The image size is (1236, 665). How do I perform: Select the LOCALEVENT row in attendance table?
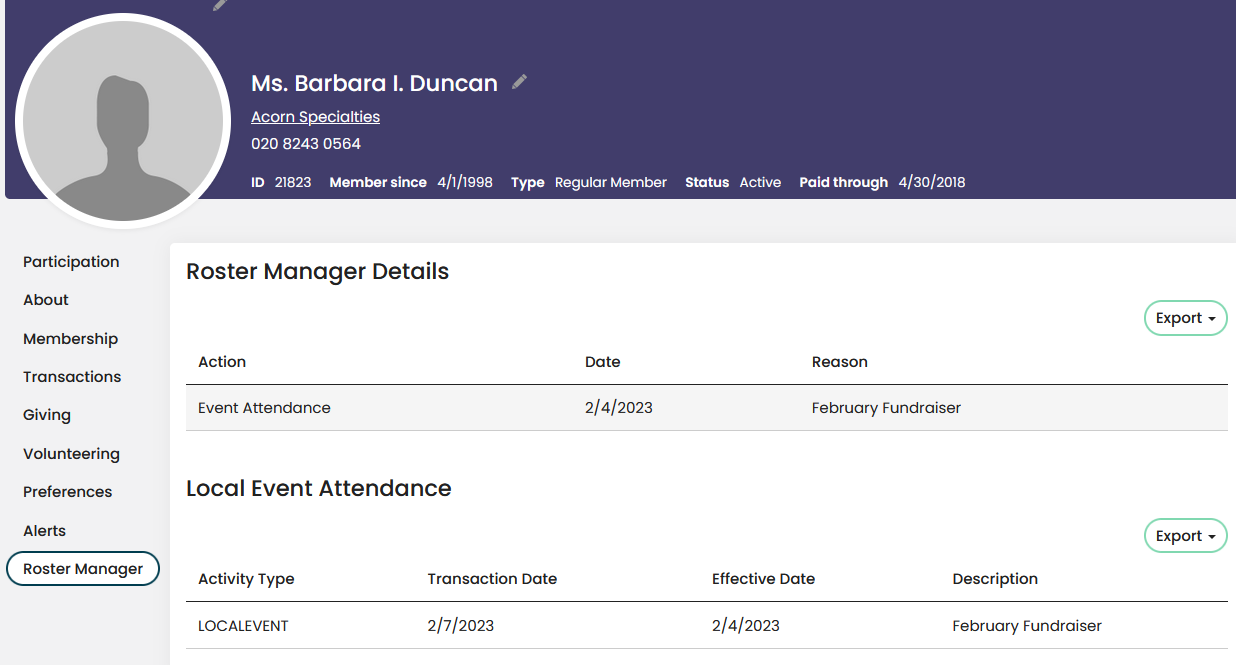pos(243,626)
